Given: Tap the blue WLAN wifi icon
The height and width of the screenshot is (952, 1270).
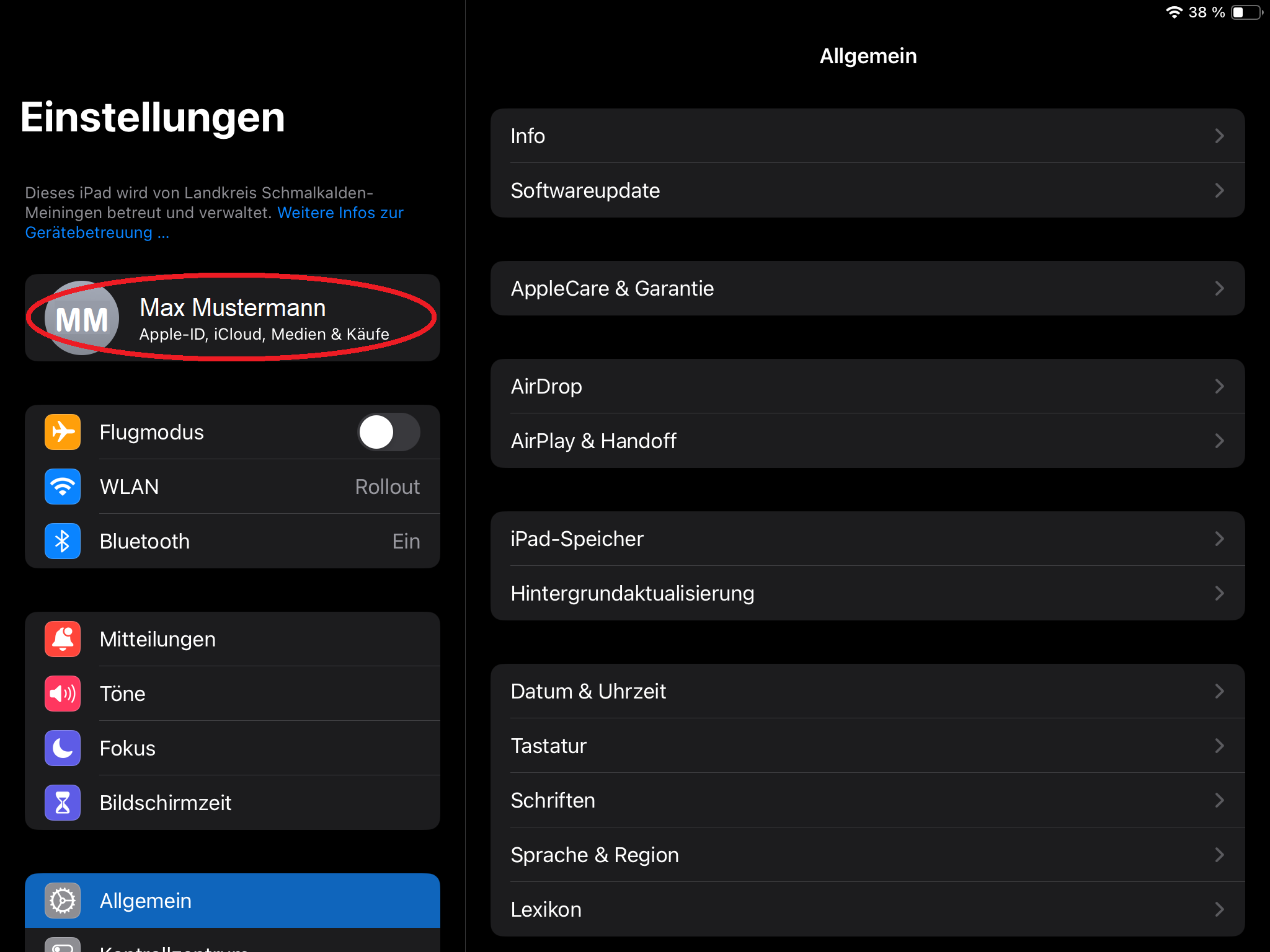Looking at the screenshot, I should pos(63,487).
